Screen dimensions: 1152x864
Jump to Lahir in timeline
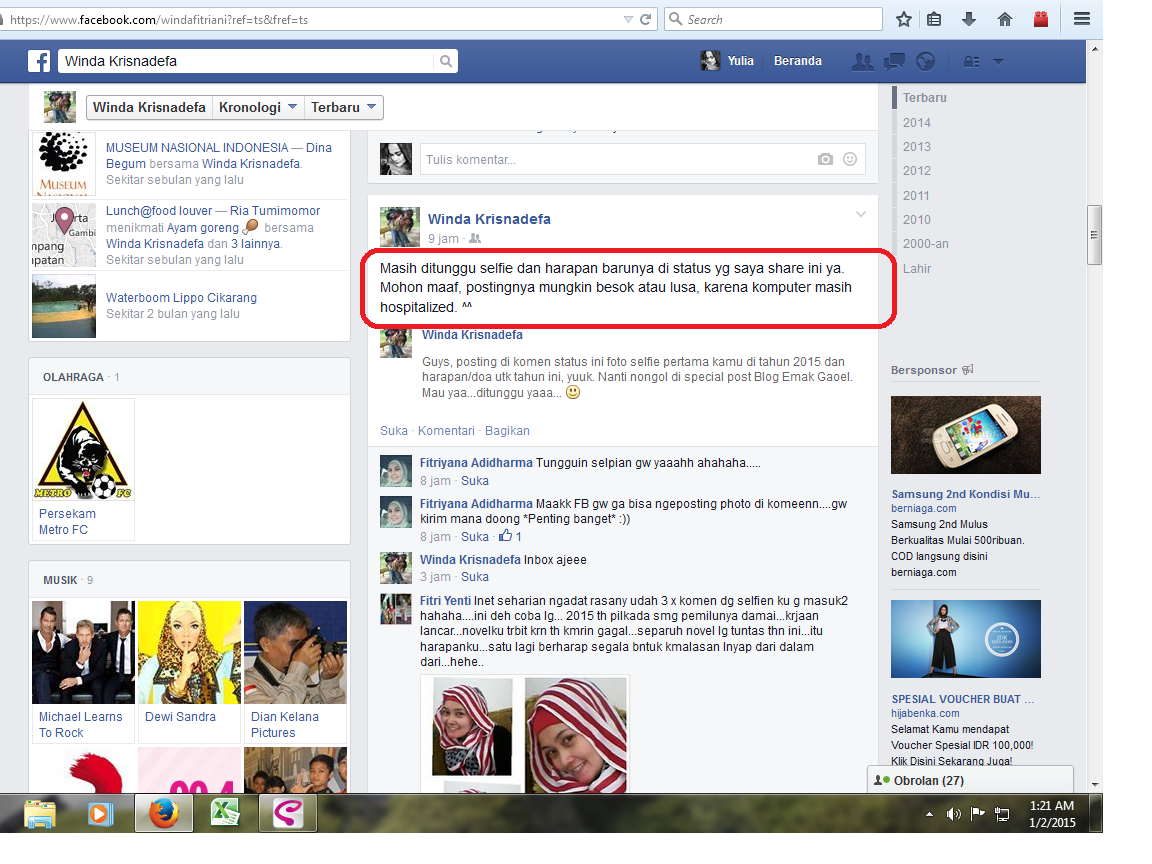pyautogui.click(x=916, y=269)
